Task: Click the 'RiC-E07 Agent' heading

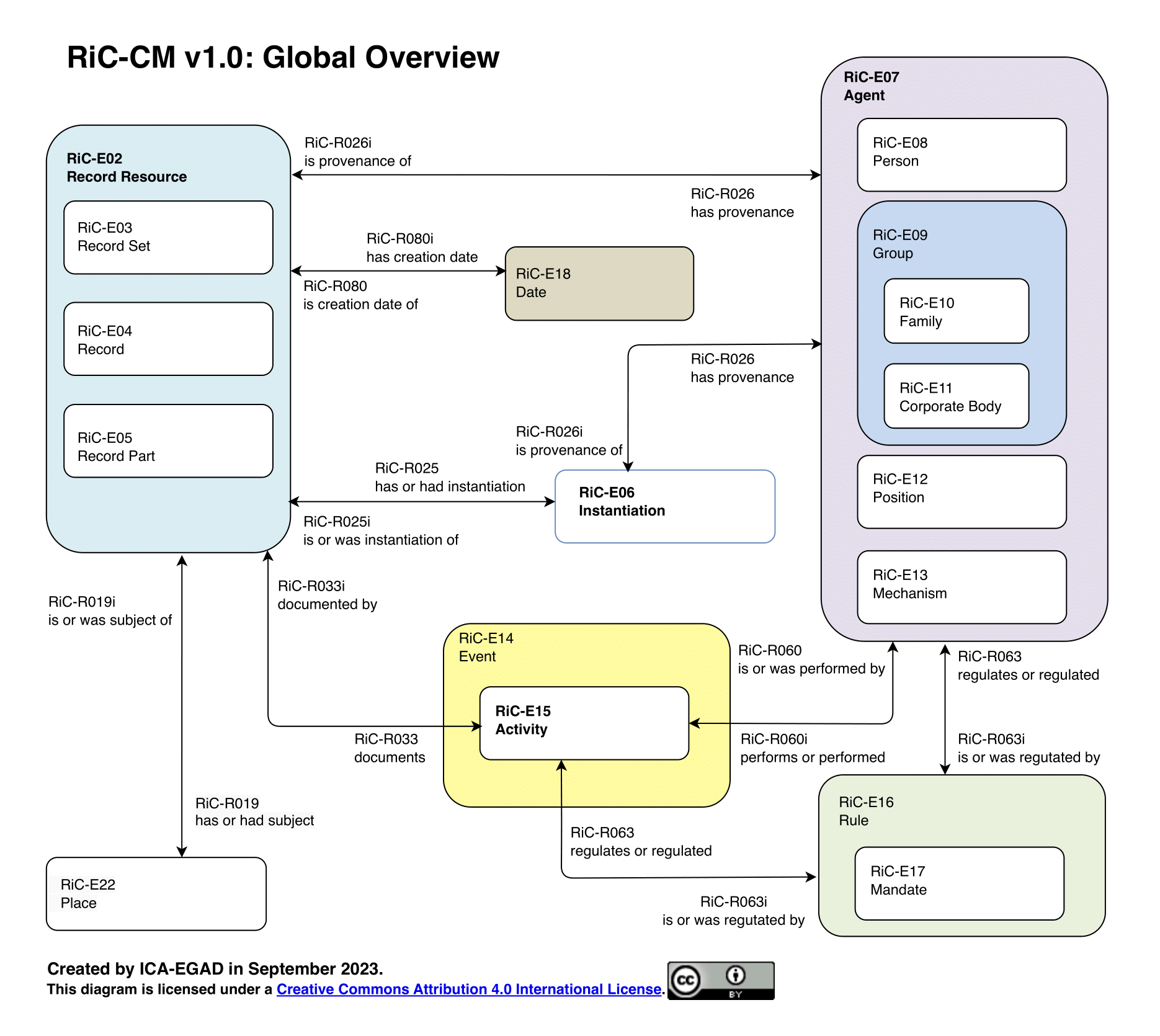Action: [871, 86]
